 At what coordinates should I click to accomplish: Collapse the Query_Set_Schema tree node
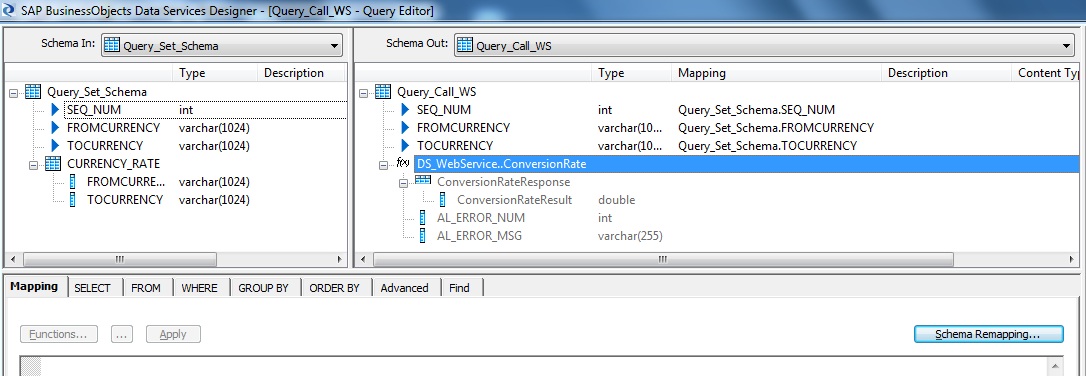coord(14,92)
